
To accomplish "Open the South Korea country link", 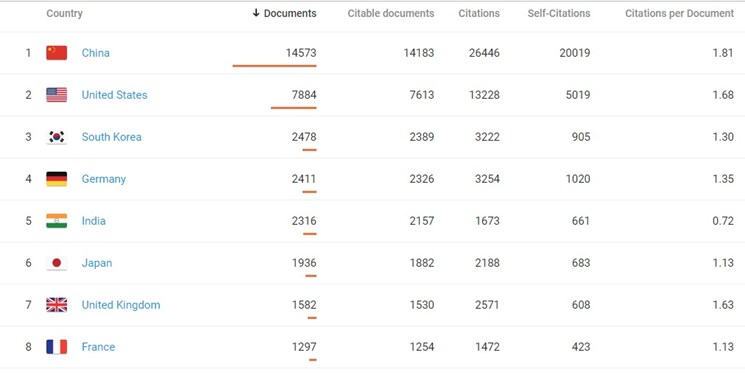I will (112, 137).
